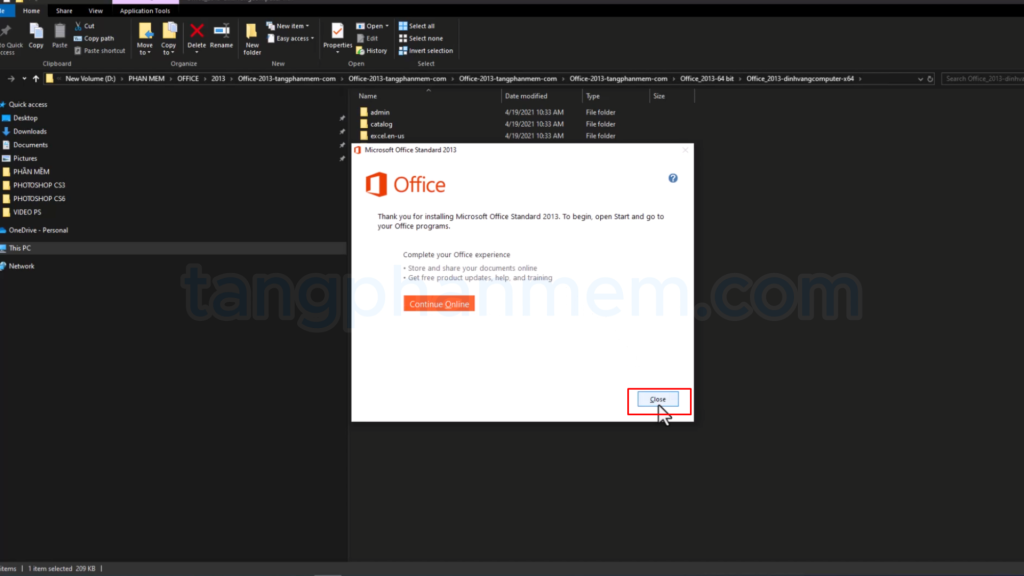Click the Close button in Office dialog
Viewport: 1024px width, 576px height.
coord(658,399)
